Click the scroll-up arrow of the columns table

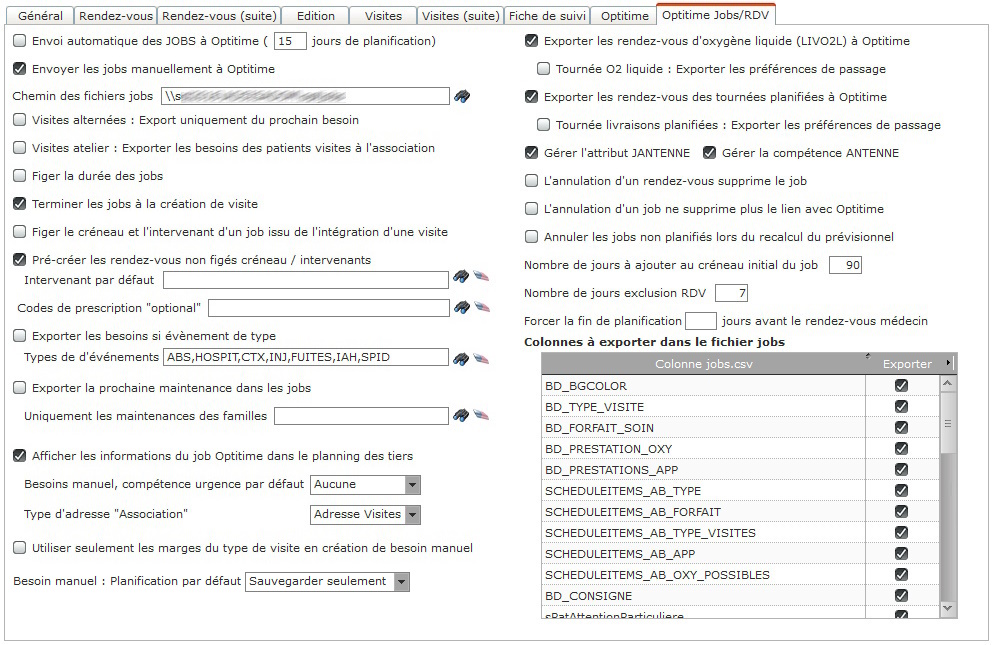(x=948, y=383)
